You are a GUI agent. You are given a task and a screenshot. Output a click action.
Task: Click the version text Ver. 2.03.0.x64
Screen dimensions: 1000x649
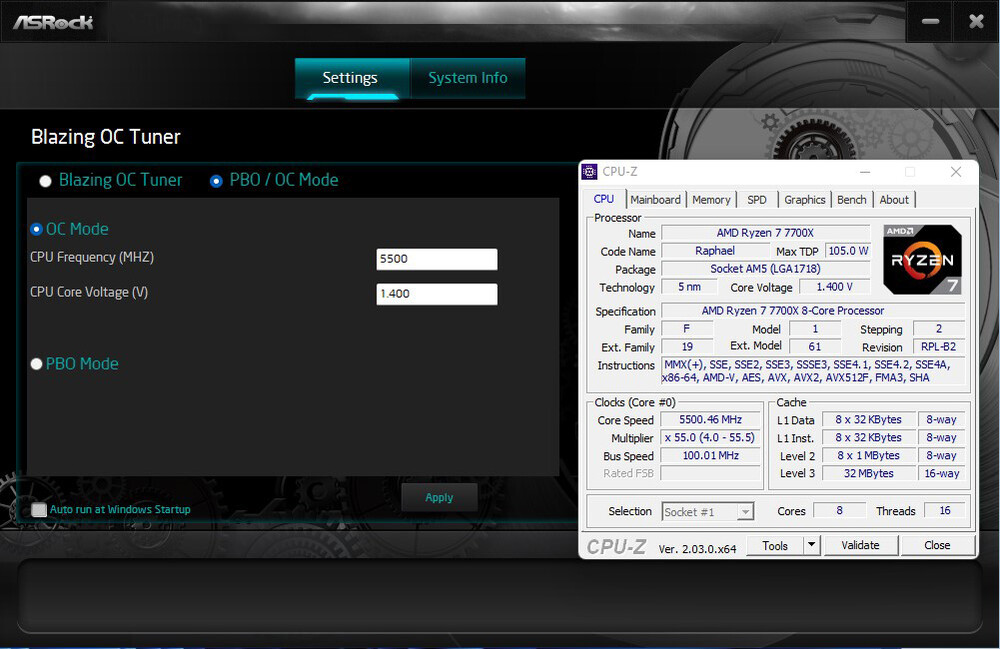[x=697, y=548]
